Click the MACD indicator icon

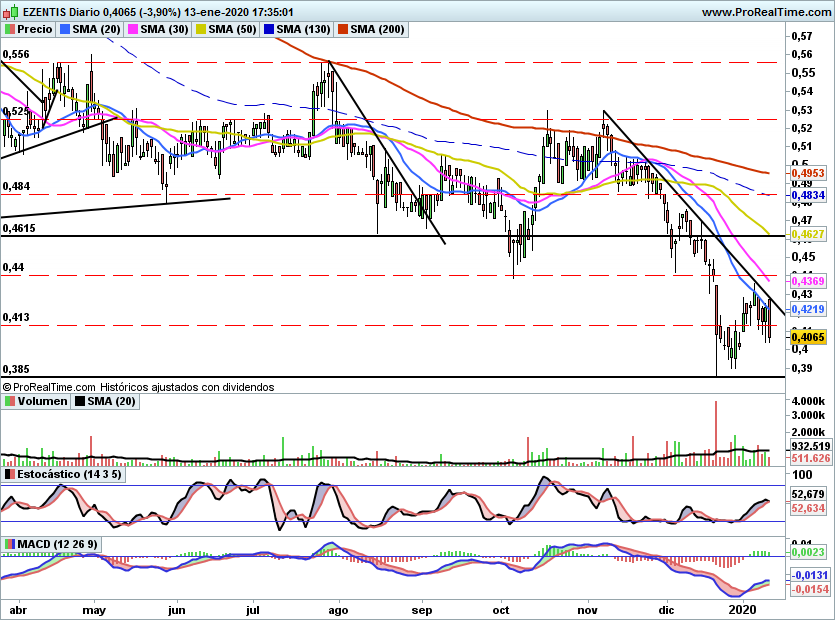pyautogui.click(x=10, y=544)
